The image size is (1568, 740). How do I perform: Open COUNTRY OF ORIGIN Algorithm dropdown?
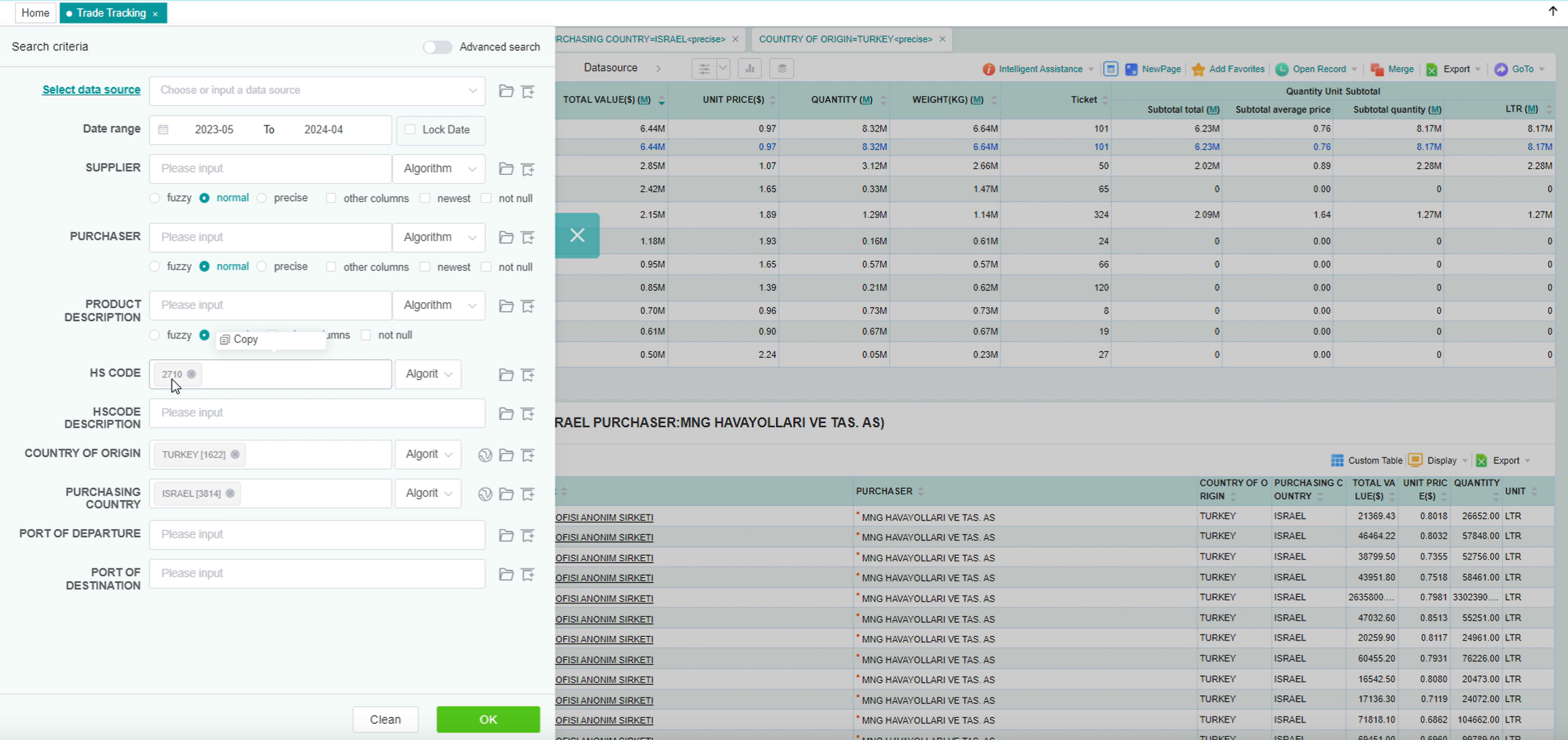[428, 455]
